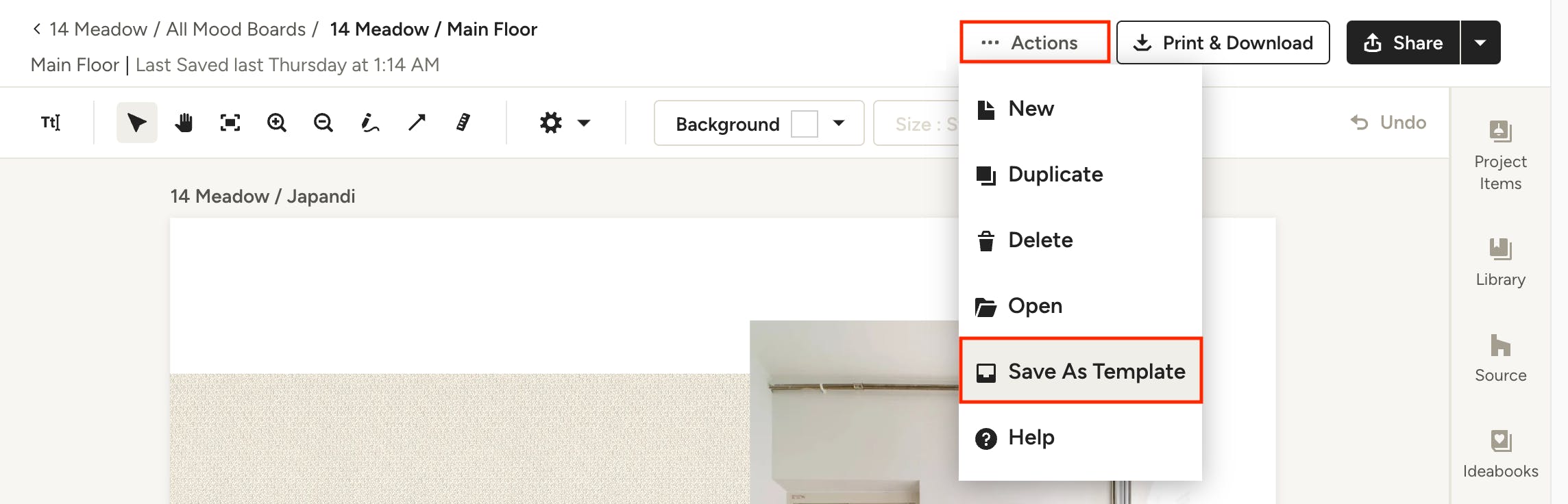1568x504 pixels.
Task: Select Duplicate in the Actions menu
Action: coord(1055,175)
